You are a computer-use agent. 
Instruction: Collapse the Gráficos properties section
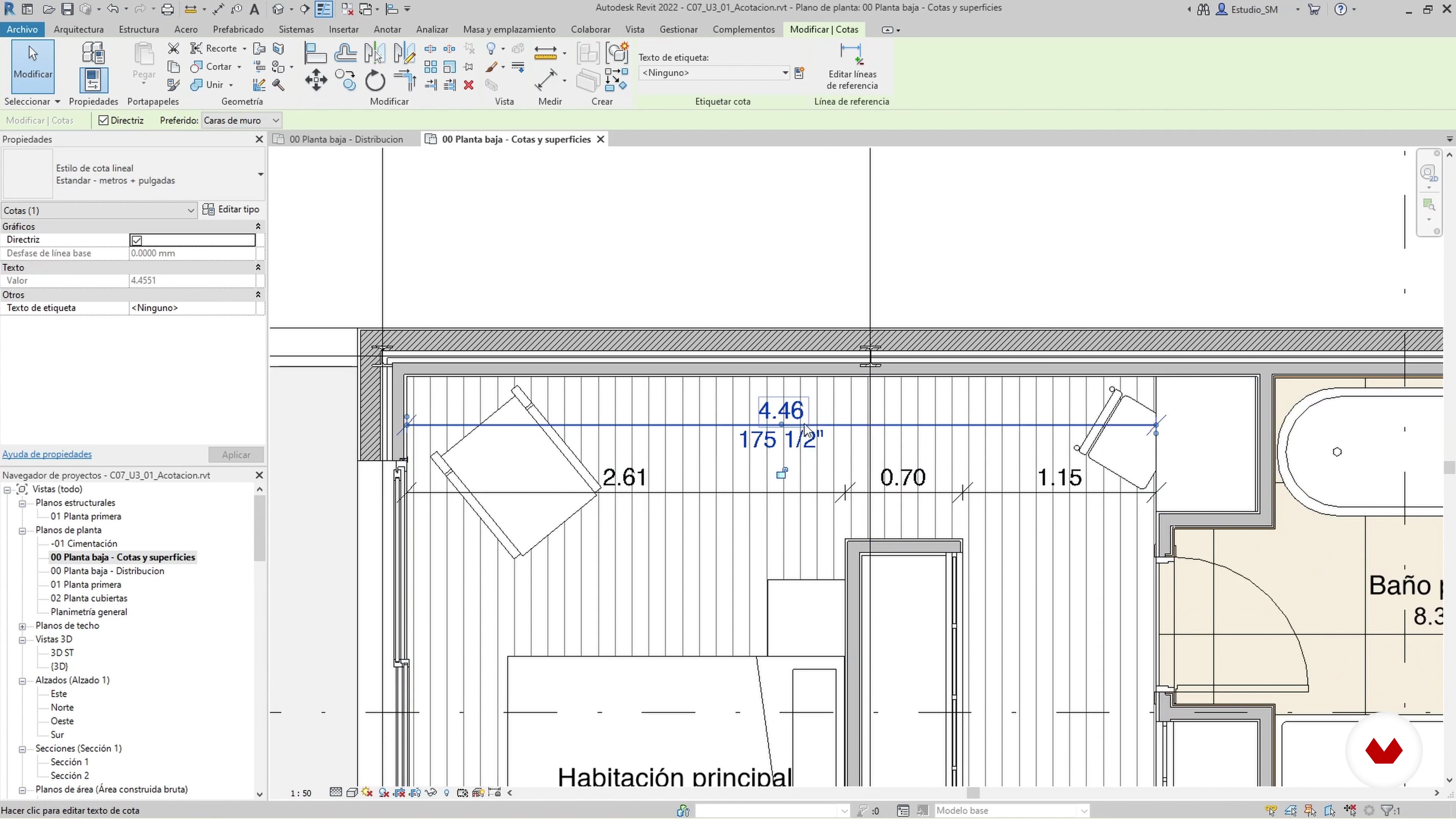pos(258,227)
